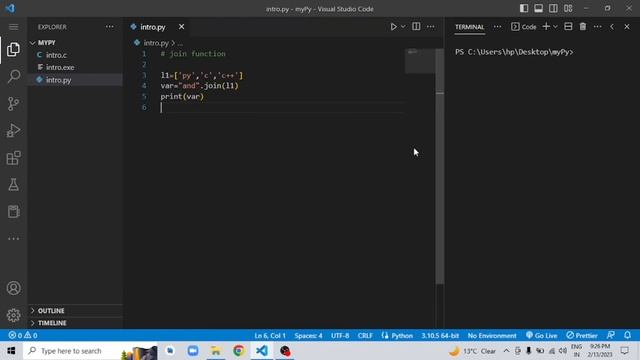The height and width of the screenshot is (360, 640).
Task: Create a new terminal with plus
Action: point(546,27)
